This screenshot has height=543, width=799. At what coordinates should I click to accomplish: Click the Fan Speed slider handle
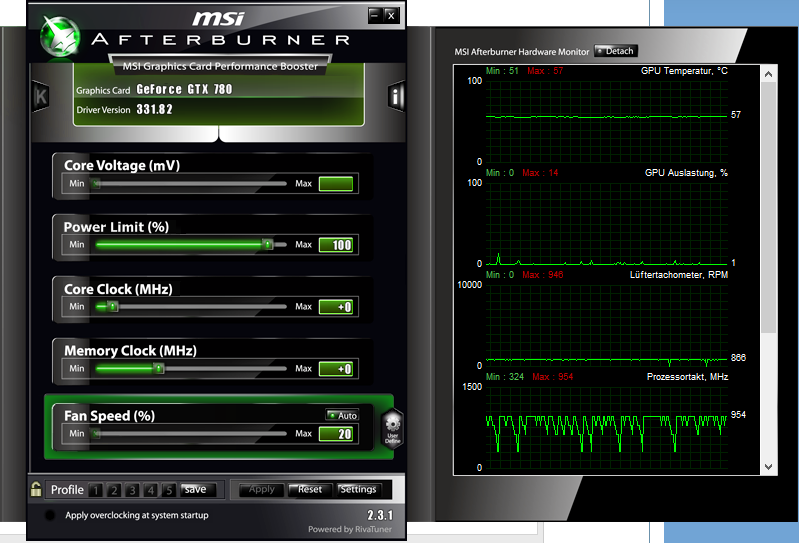point(96,433)
